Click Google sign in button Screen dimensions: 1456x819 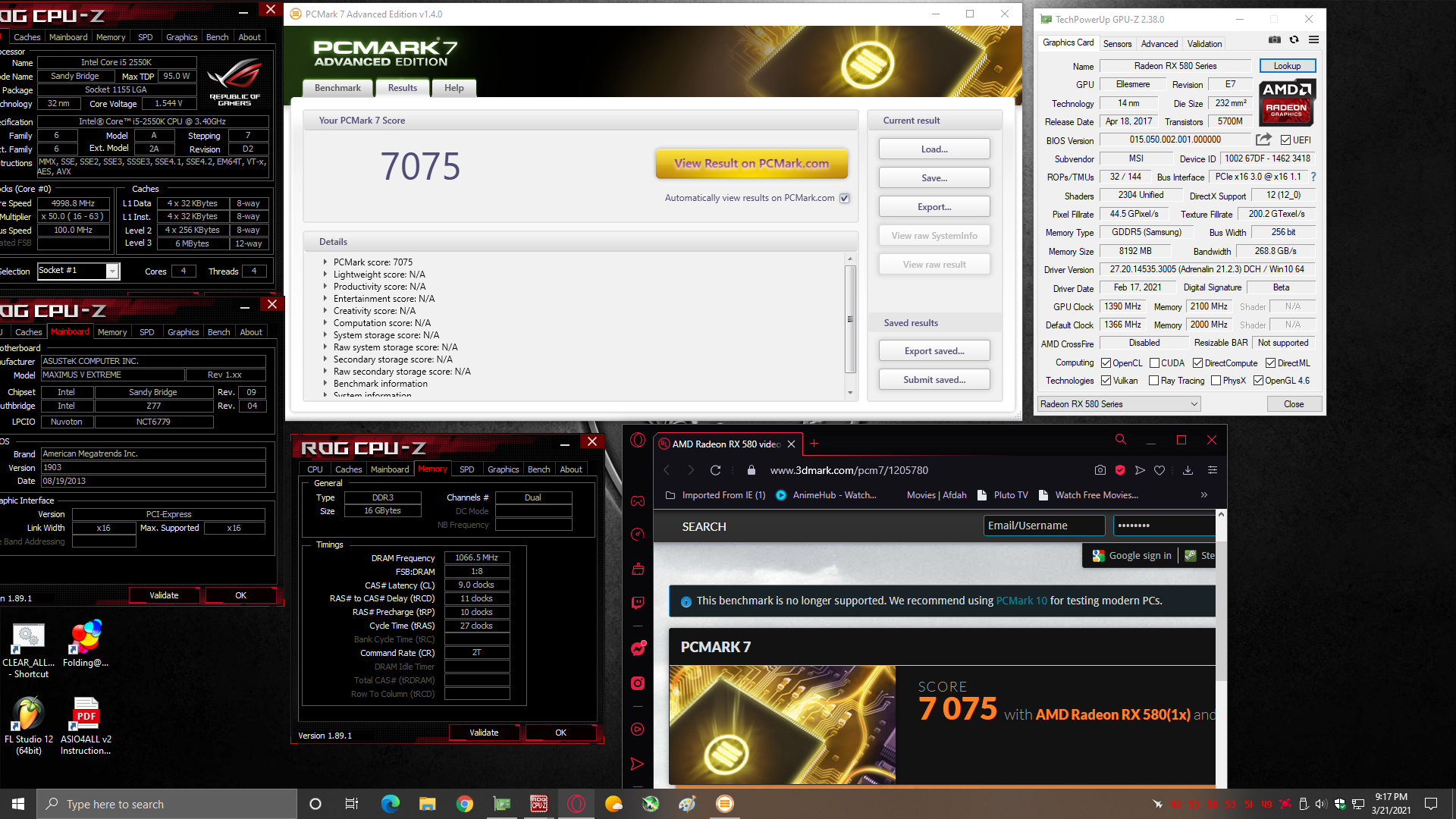[1131, 556]
